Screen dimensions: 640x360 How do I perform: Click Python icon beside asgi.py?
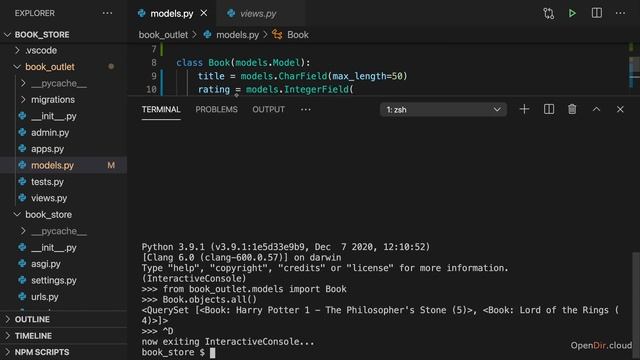(x=22, y=264)
